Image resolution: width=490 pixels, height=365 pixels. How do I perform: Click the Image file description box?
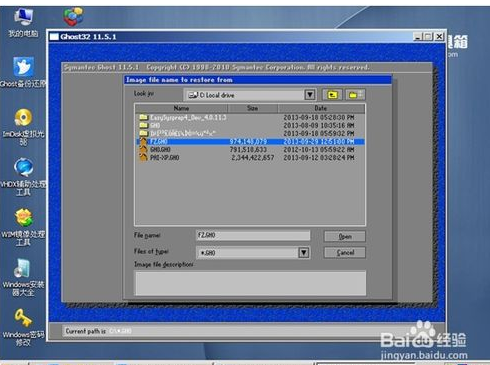coord(250,283)
